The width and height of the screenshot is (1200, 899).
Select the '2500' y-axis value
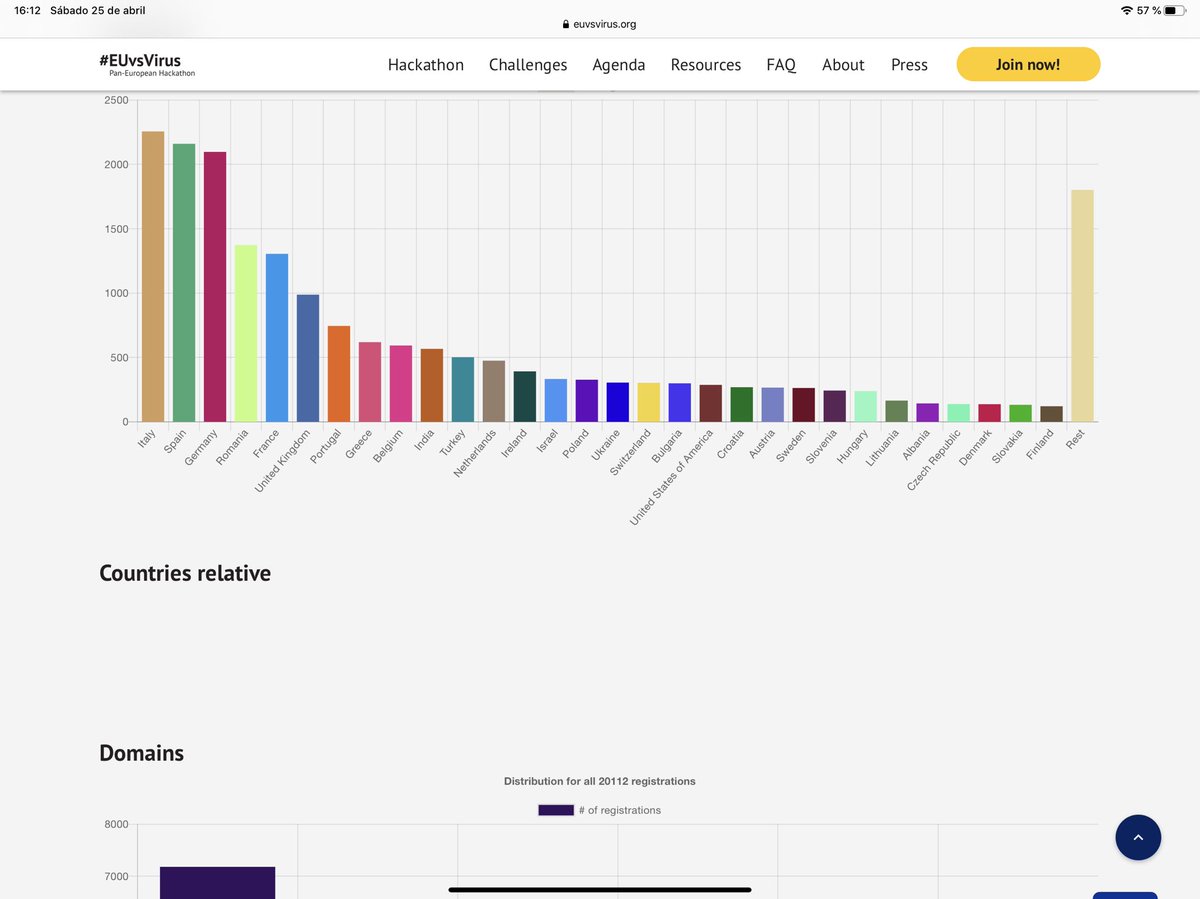116,100
